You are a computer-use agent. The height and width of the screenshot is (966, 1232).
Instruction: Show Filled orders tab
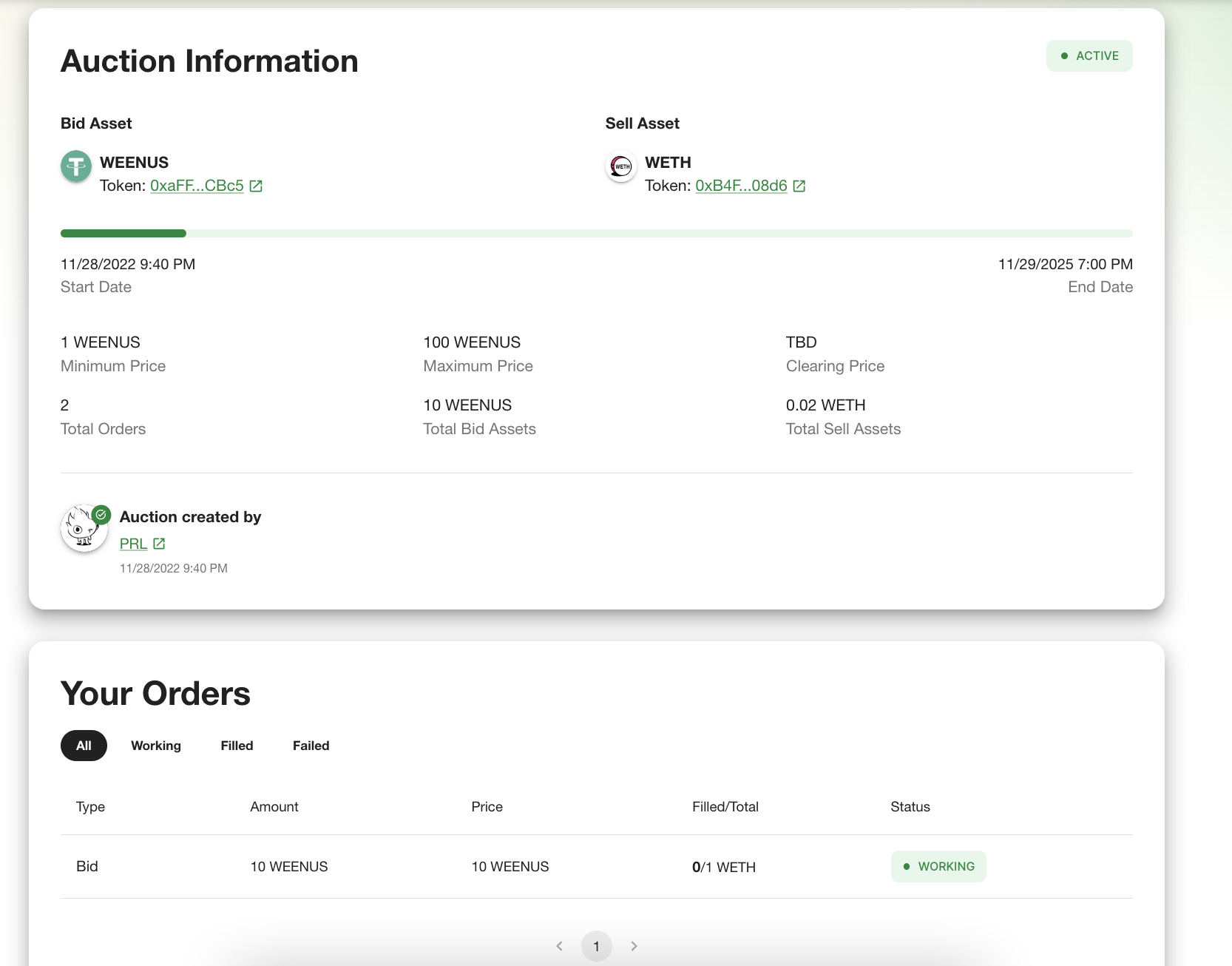click(237, 746)
